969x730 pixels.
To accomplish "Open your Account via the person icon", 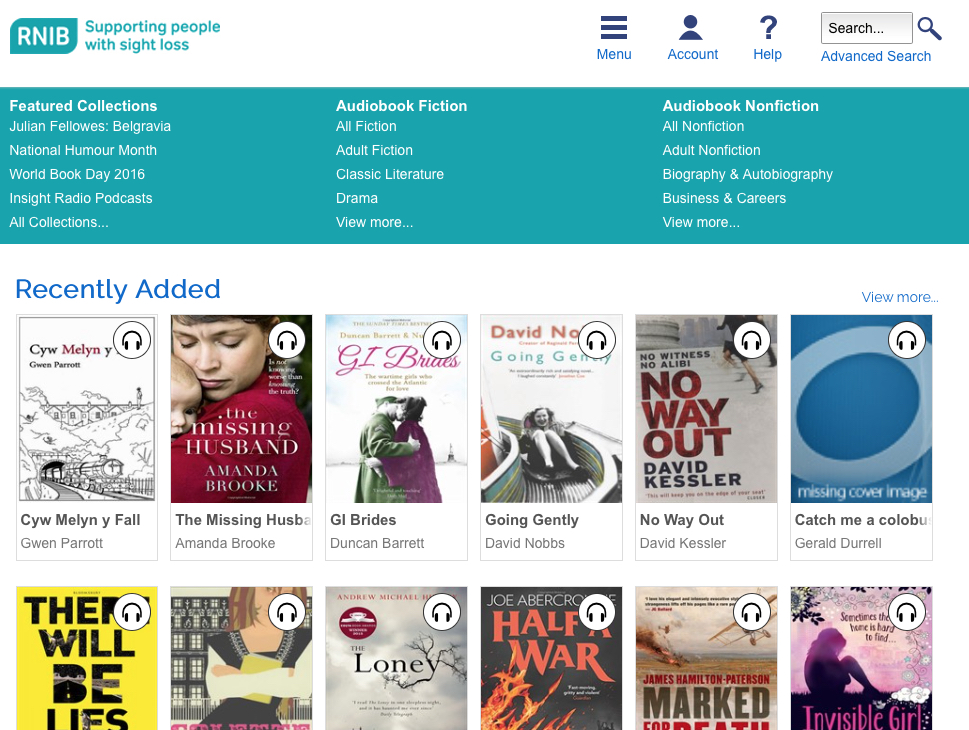I will click(692, 28).
